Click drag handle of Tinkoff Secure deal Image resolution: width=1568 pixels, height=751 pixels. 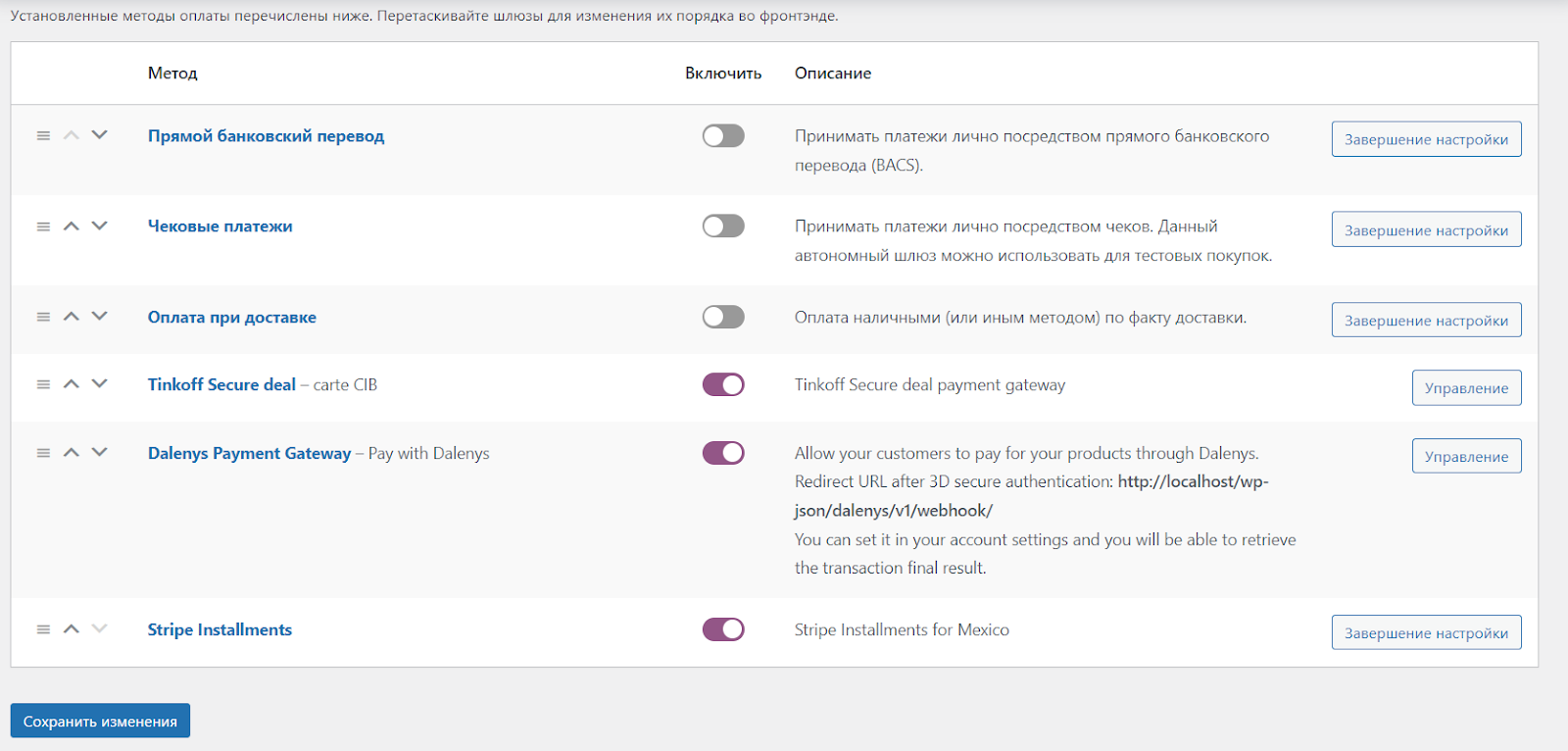click(43, 384)
